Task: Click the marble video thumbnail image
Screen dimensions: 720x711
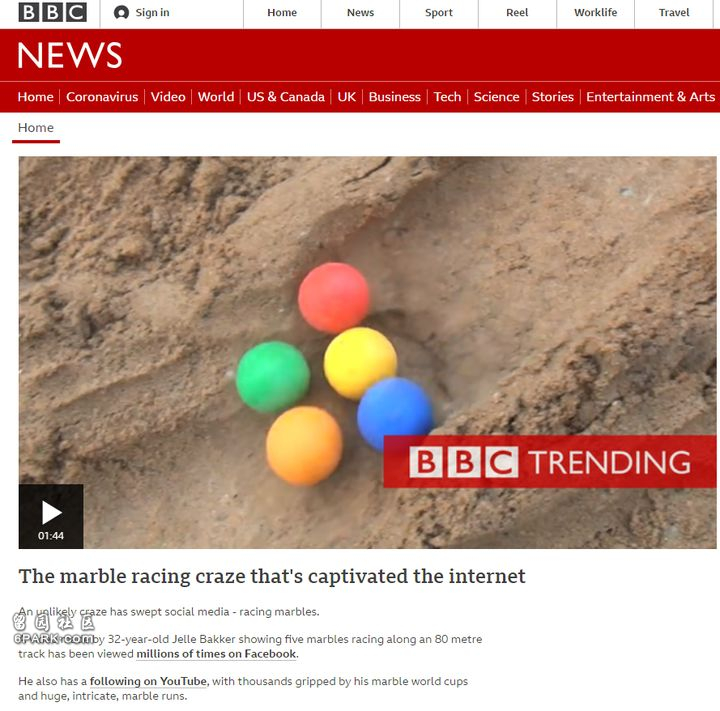Action: (367, 352)
